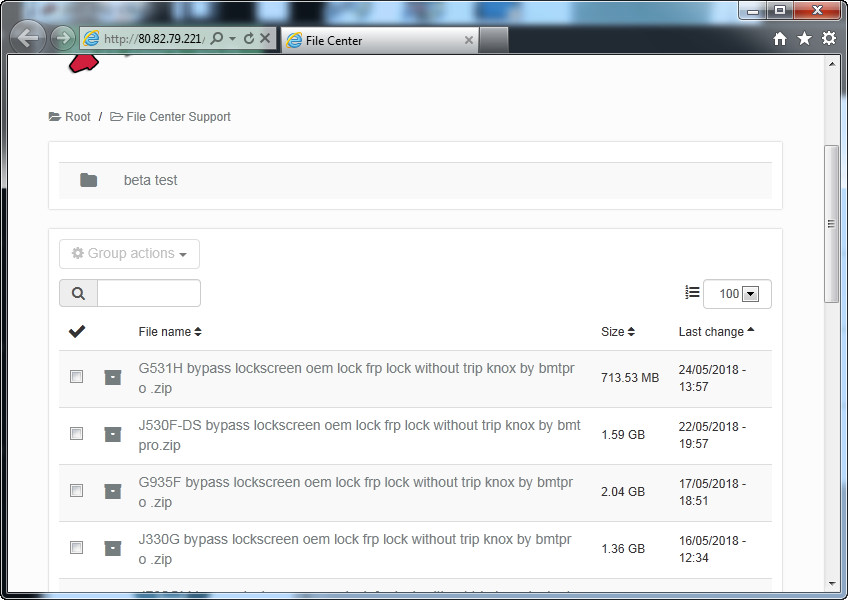This screenshot has height=600, width=848.
Task: Click the archive icon for J330G file
Action: (112, 548)
